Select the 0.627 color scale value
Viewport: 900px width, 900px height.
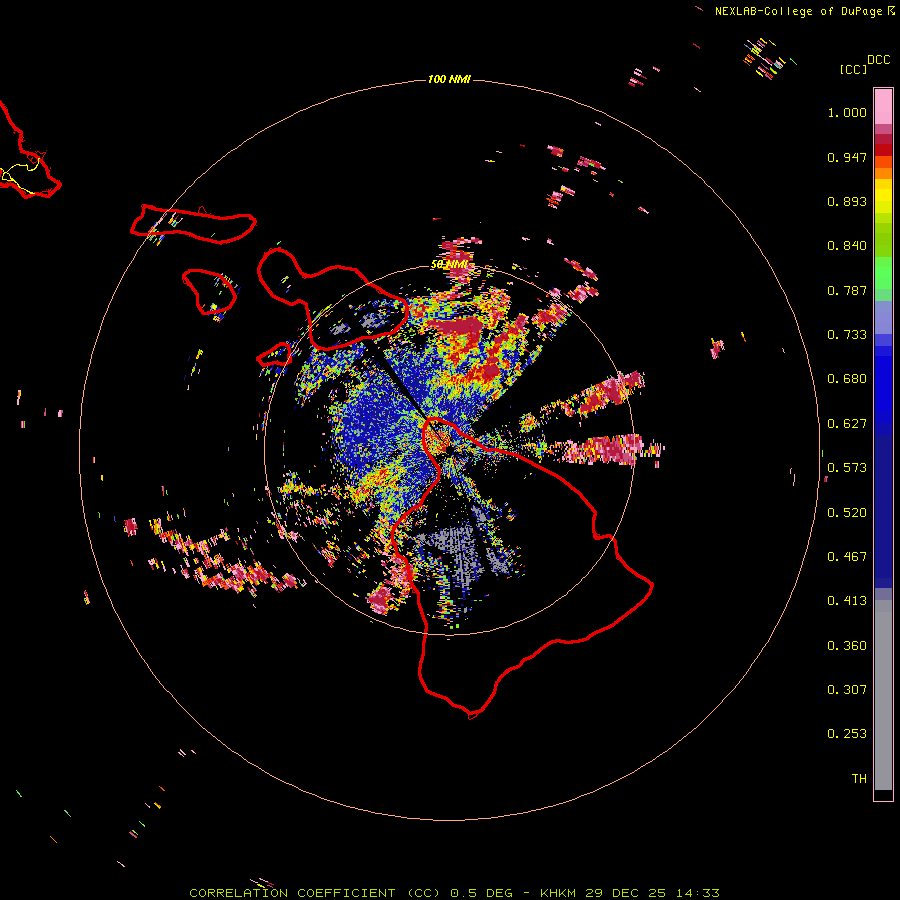[x=847, y=424]
